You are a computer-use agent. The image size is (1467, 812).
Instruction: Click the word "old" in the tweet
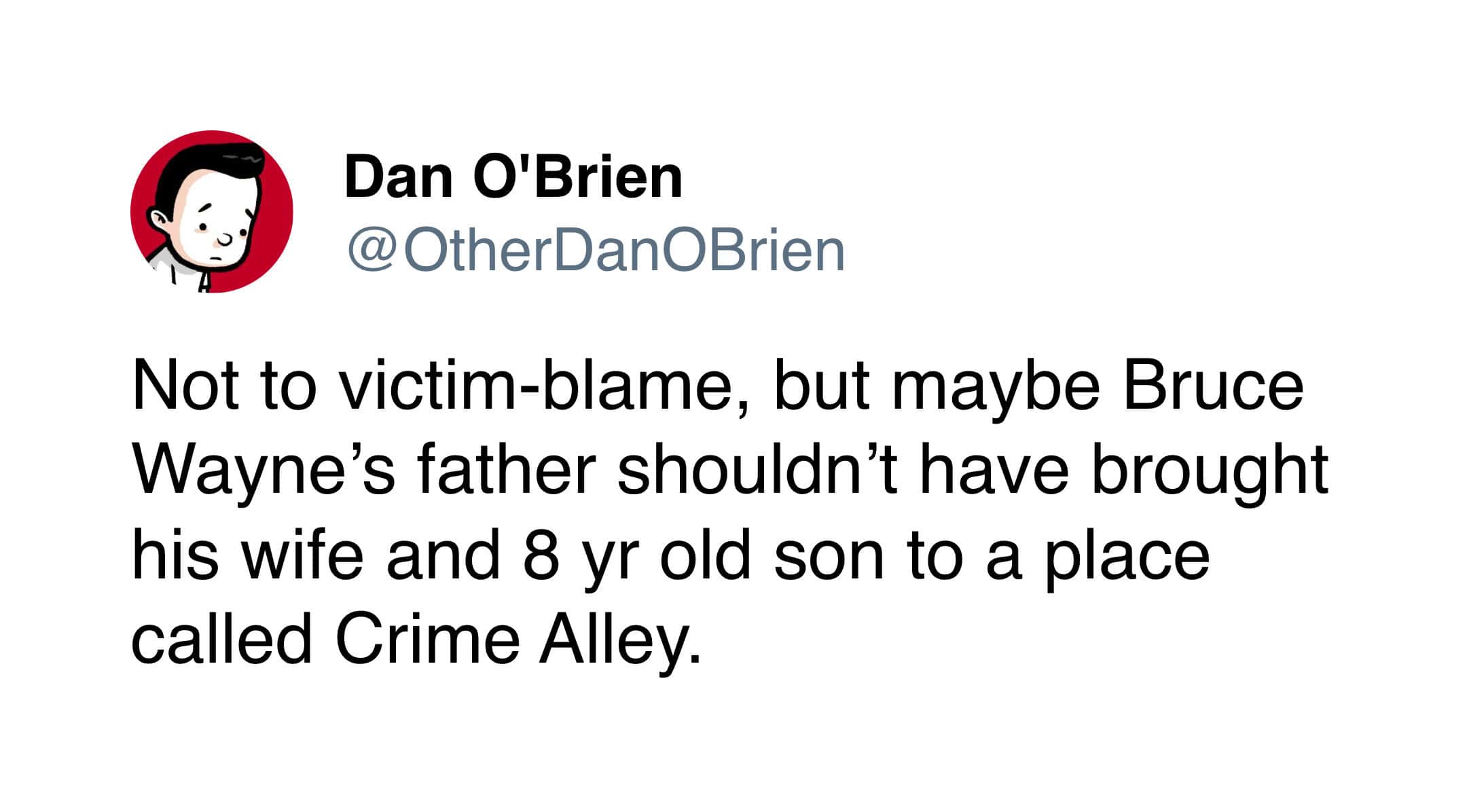click(x=706, y=555)
